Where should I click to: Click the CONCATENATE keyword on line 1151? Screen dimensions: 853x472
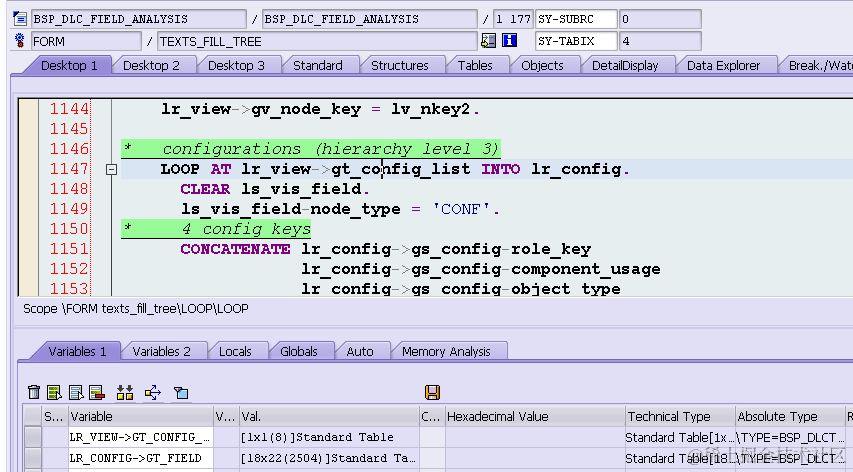(236, 249)
